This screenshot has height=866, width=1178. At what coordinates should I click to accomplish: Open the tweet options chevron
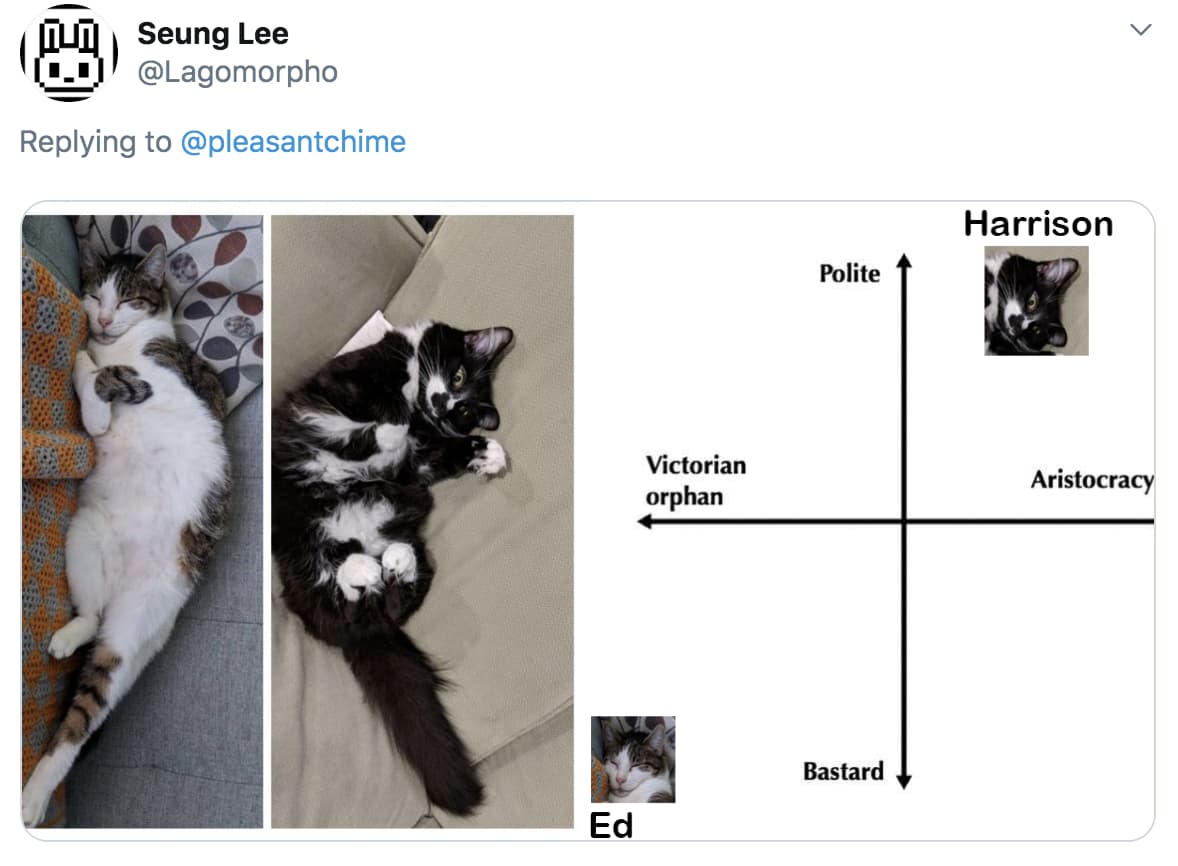click(x=1140, y=30)
